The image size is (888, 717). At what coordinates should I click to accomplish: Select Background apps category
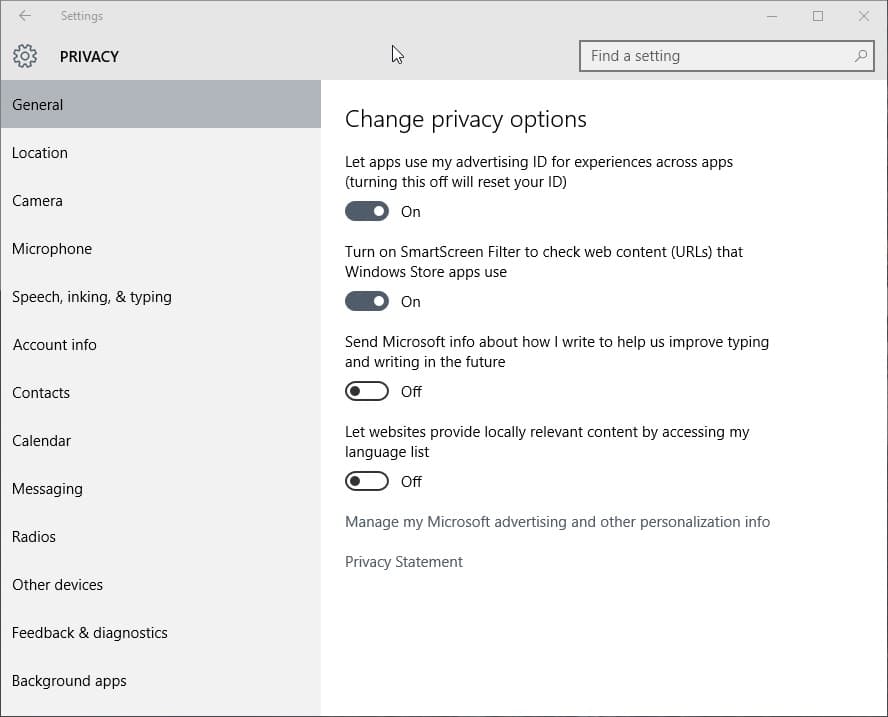[x=70, y=681]
